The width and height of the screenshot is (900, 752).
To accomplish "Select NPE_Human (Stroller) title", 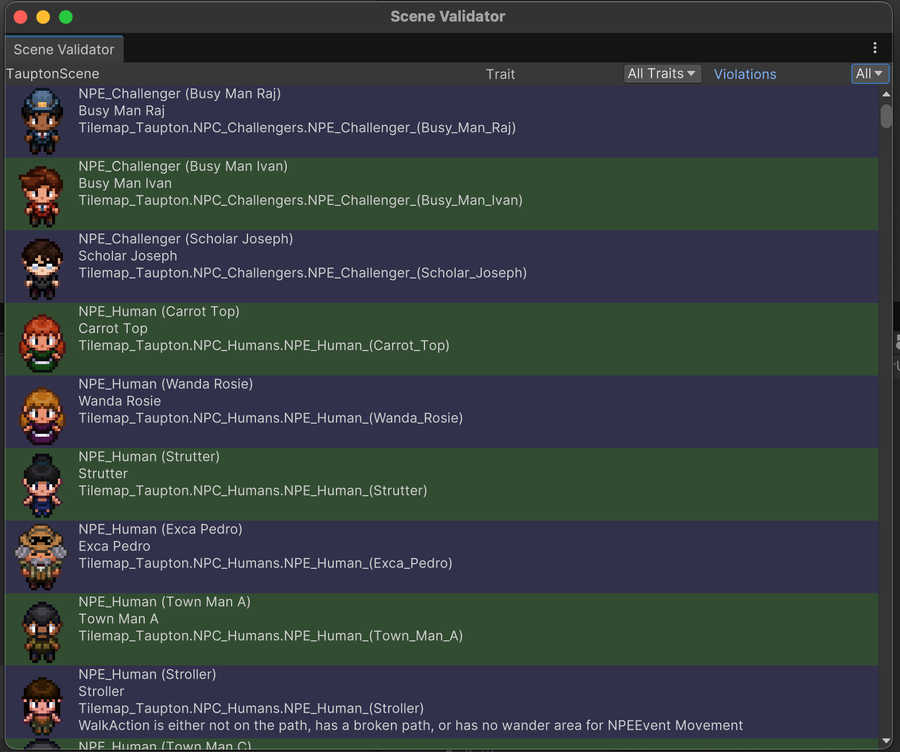I will [148, 675].
